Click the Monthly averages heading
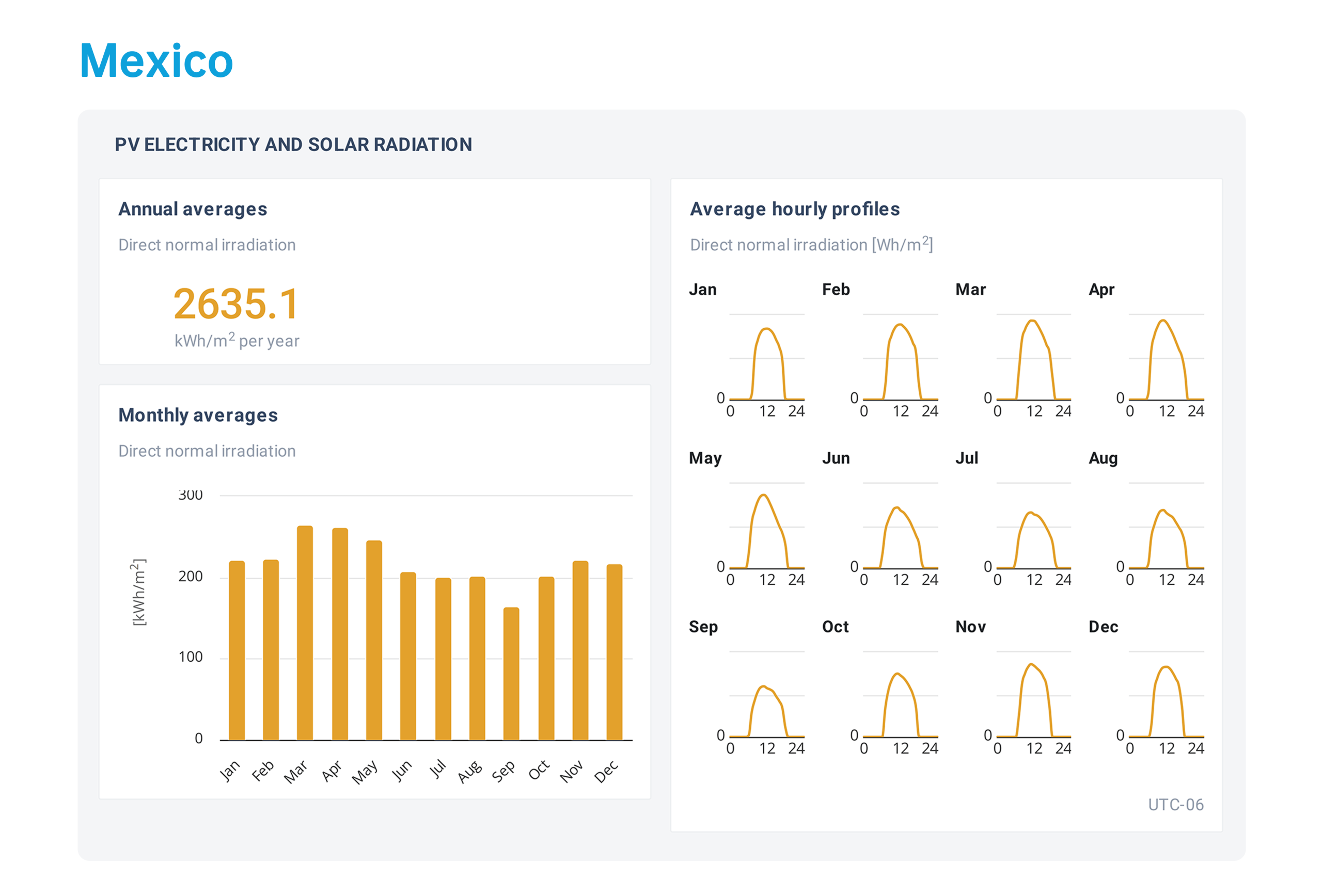Viewport: 1322px width, 896px height. 198,415
